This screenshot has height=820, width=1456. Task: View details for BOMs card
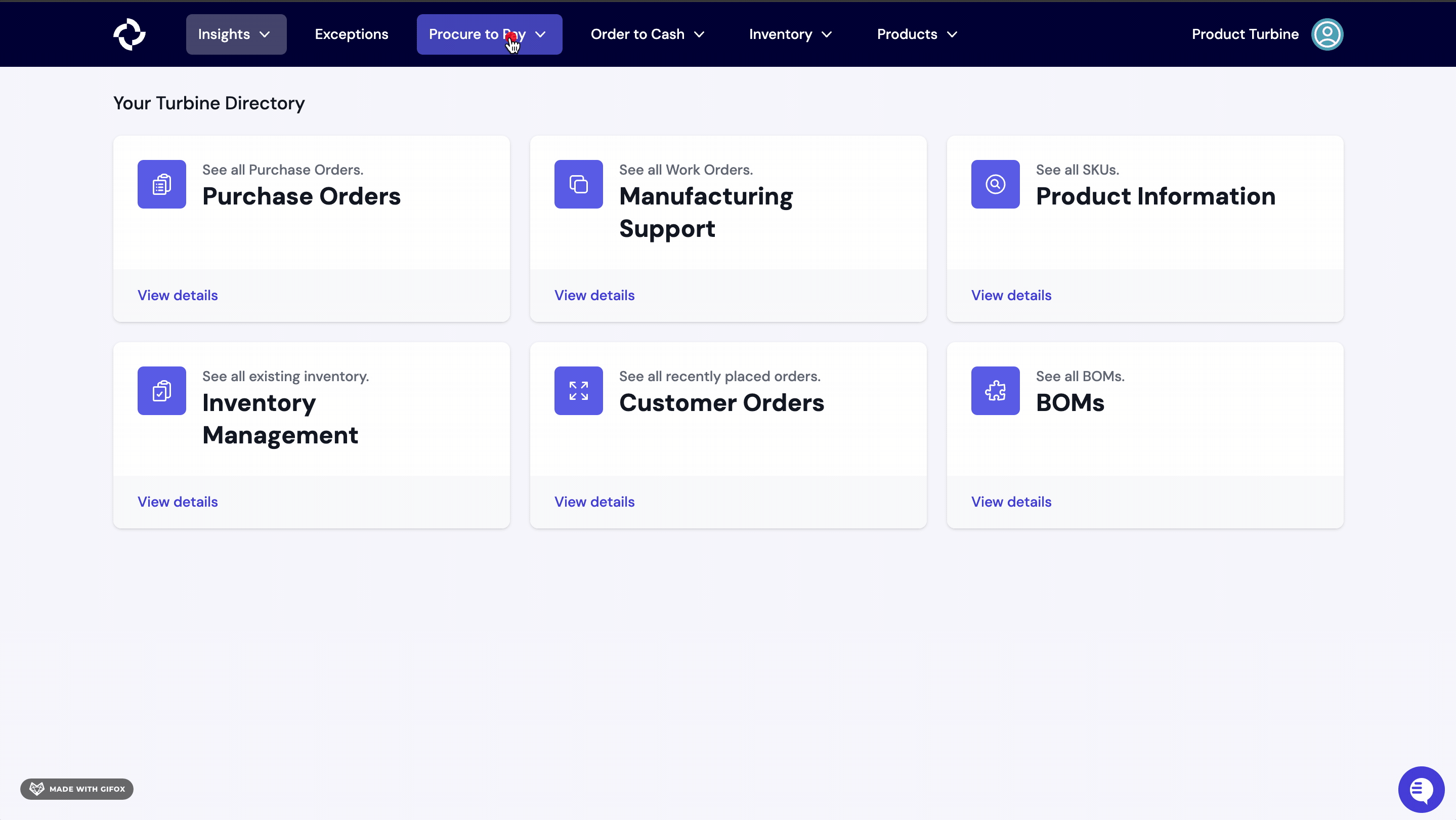tap(1011, 502)
